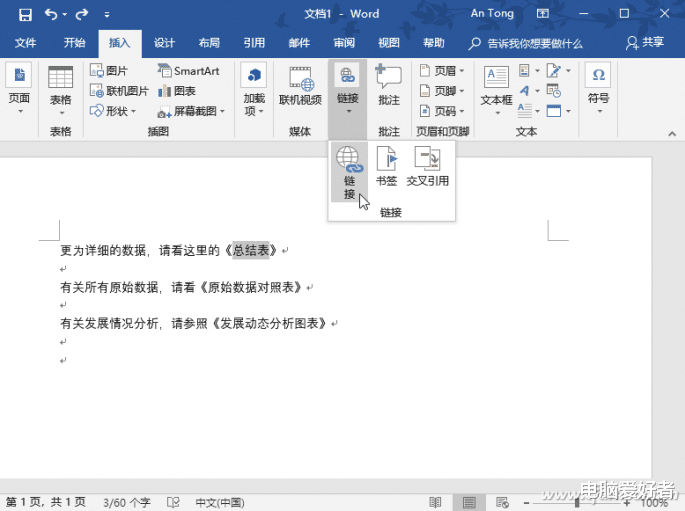The image size is (685, 511).
Task: Open the 页面 pages dropdown
Action: coord(19,90)
